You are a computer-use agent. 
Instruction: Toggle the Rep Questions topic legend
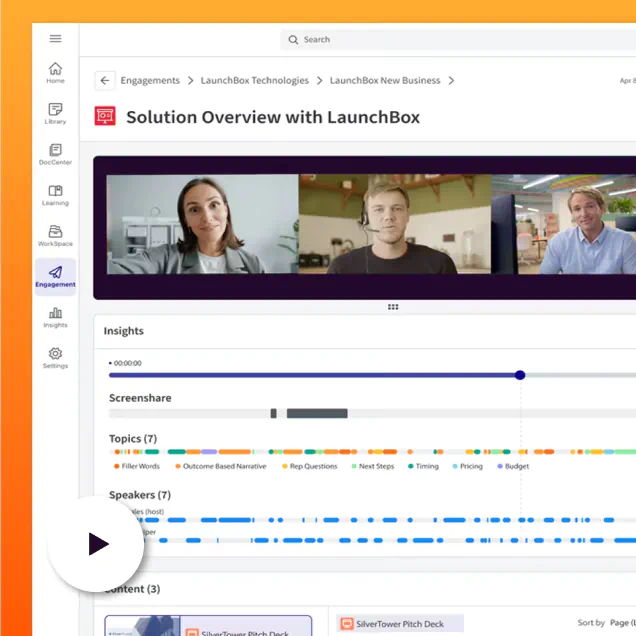pyautogui.click(x=313, y=466)
